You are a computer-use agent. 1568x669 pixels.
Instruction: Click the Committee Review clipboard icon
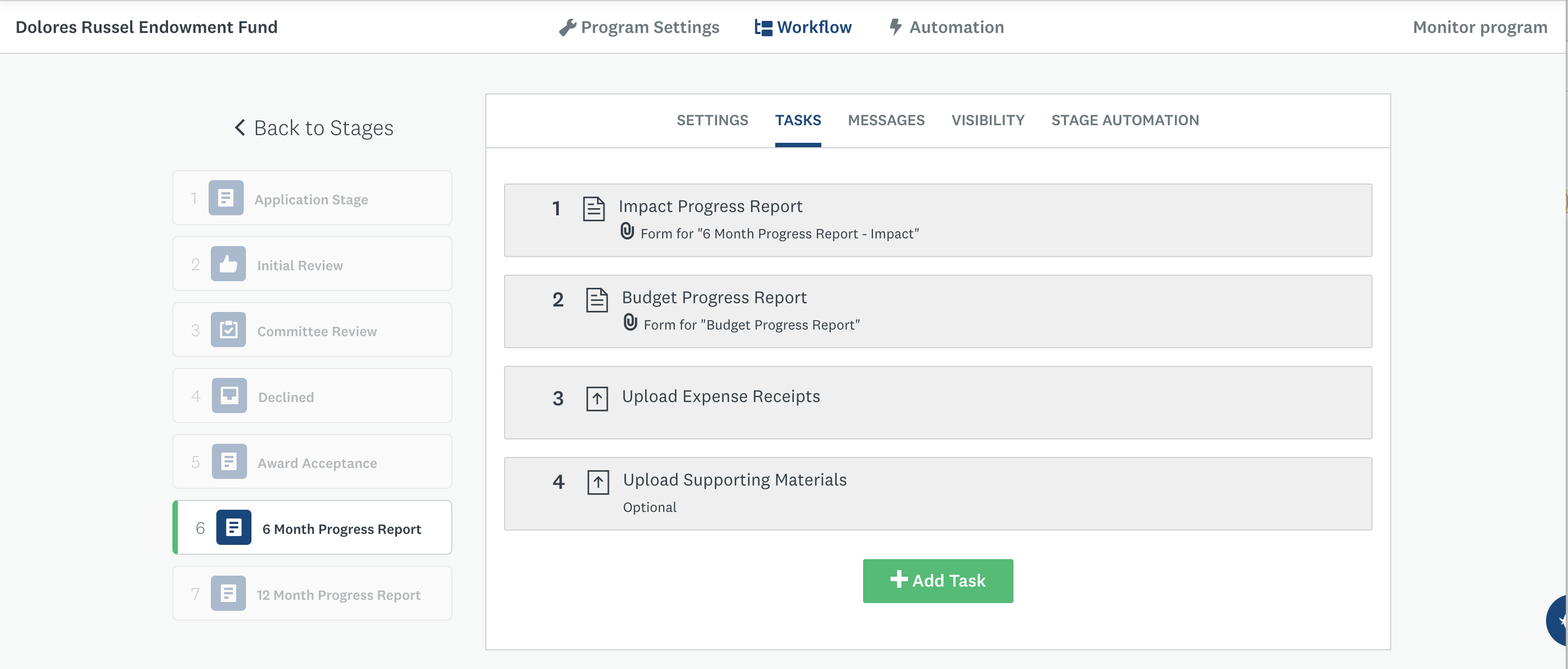[228, 330]
